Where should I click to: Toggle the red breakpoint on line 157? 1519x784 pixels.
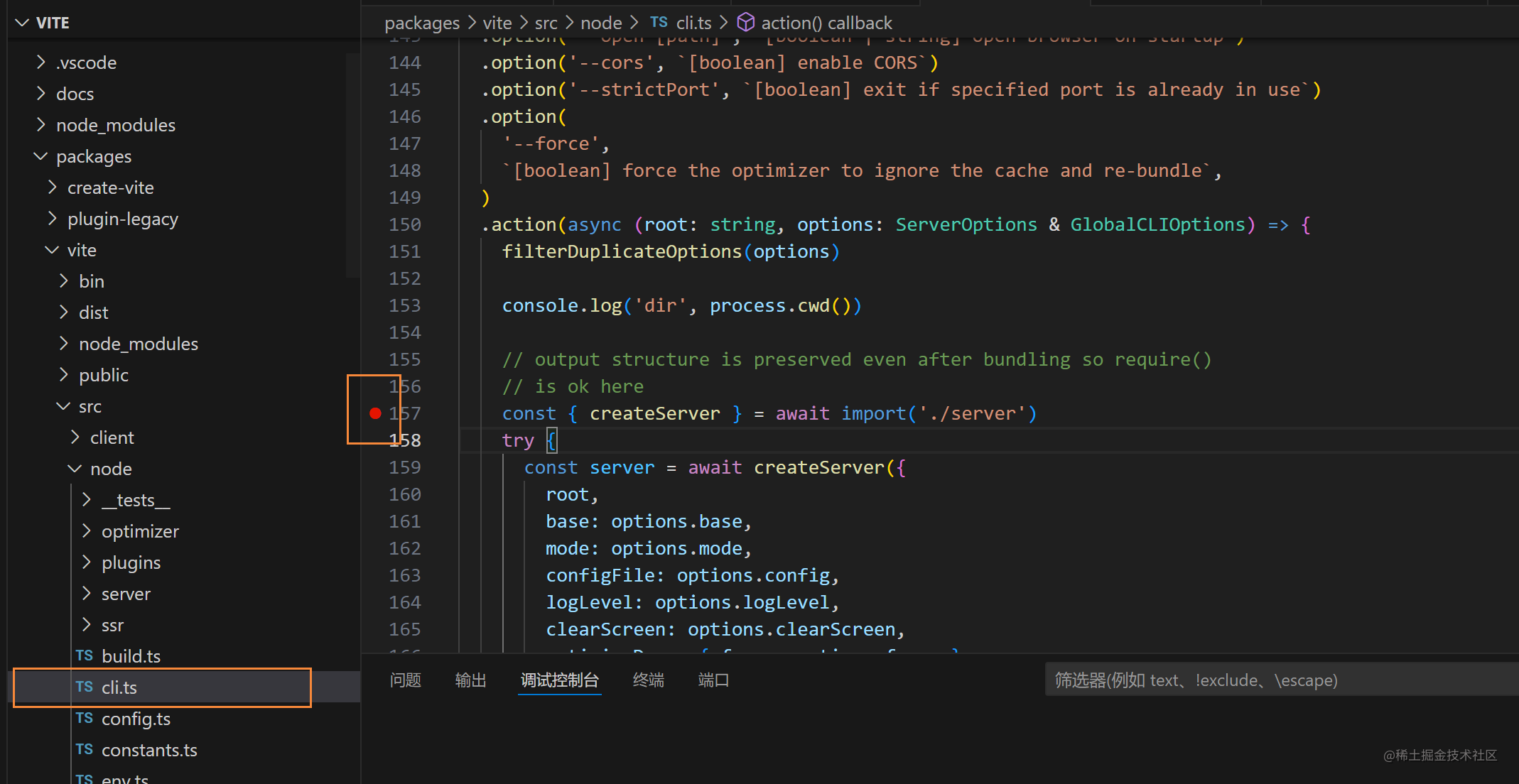click(x=375, y=413)
